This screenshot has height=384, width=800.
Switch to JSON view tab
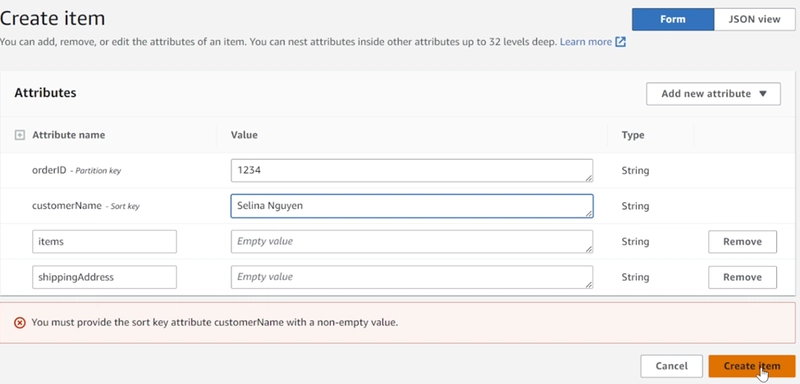click(755, 19)
